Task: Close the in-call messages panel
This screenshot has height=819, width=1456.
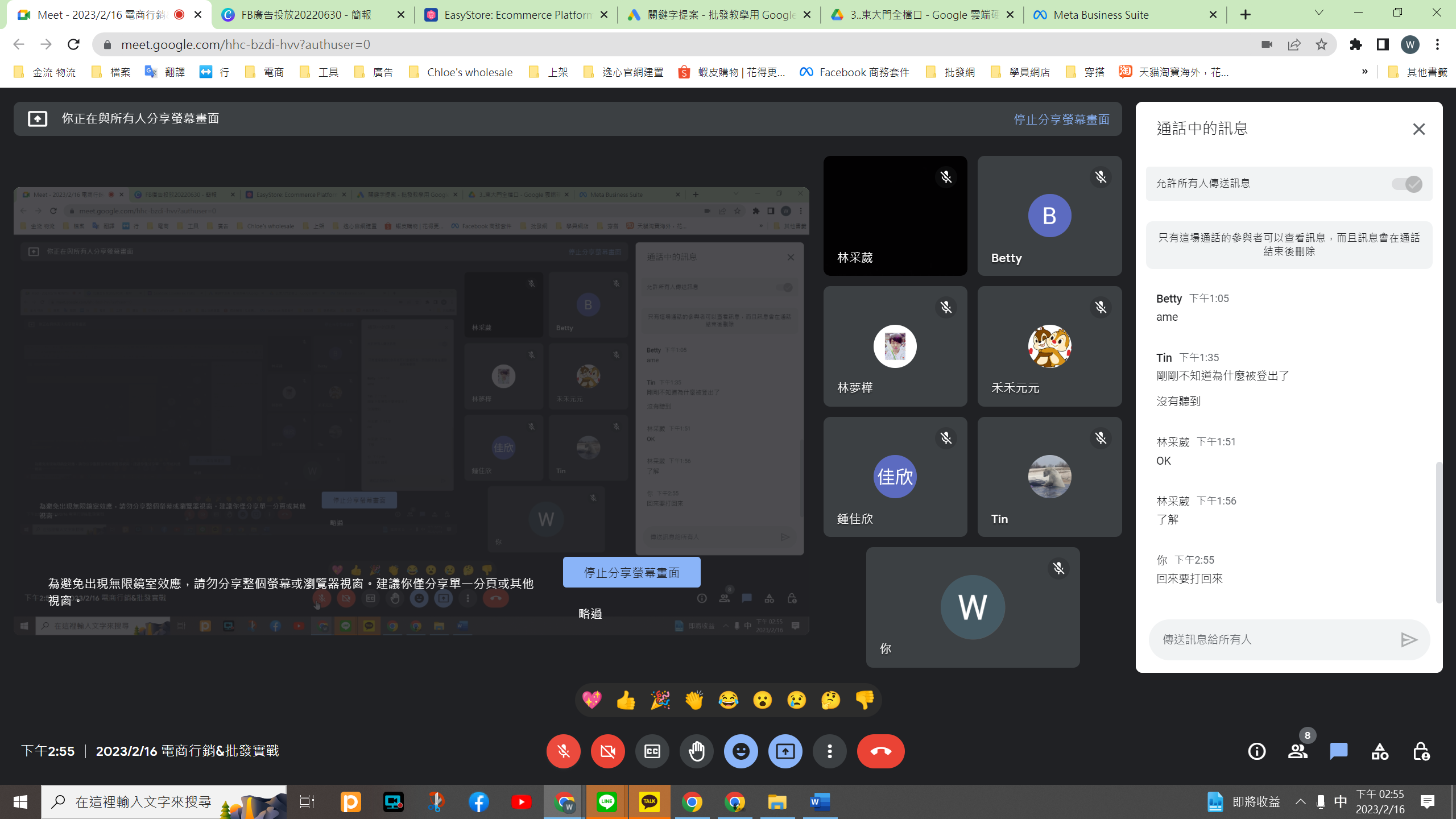Action: [x=1419, y=129]
